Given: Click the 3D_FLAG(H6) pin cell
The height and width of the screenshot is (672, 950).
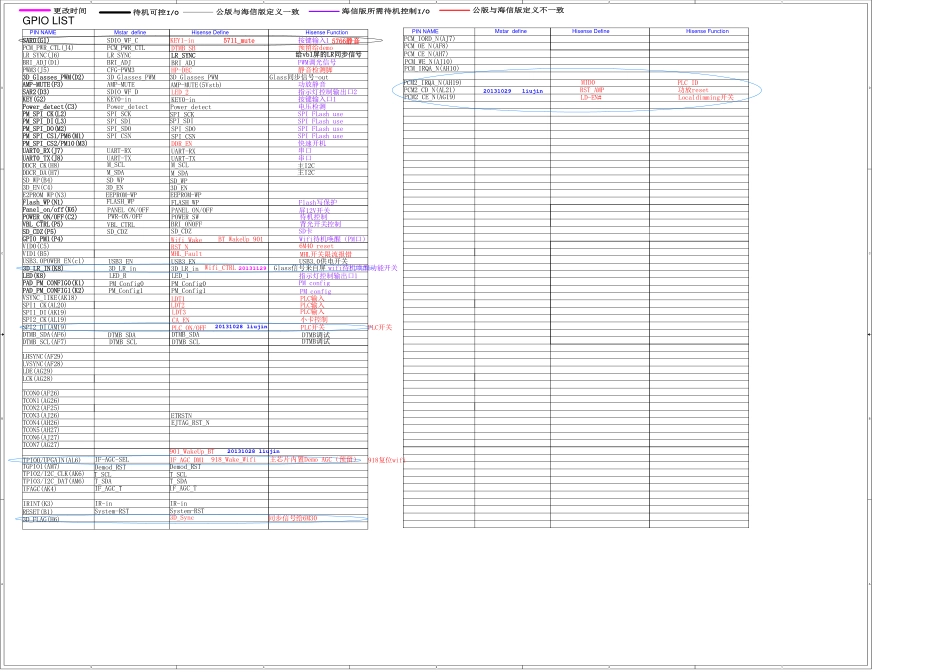Looking at the screenshot, I should 41,519.
